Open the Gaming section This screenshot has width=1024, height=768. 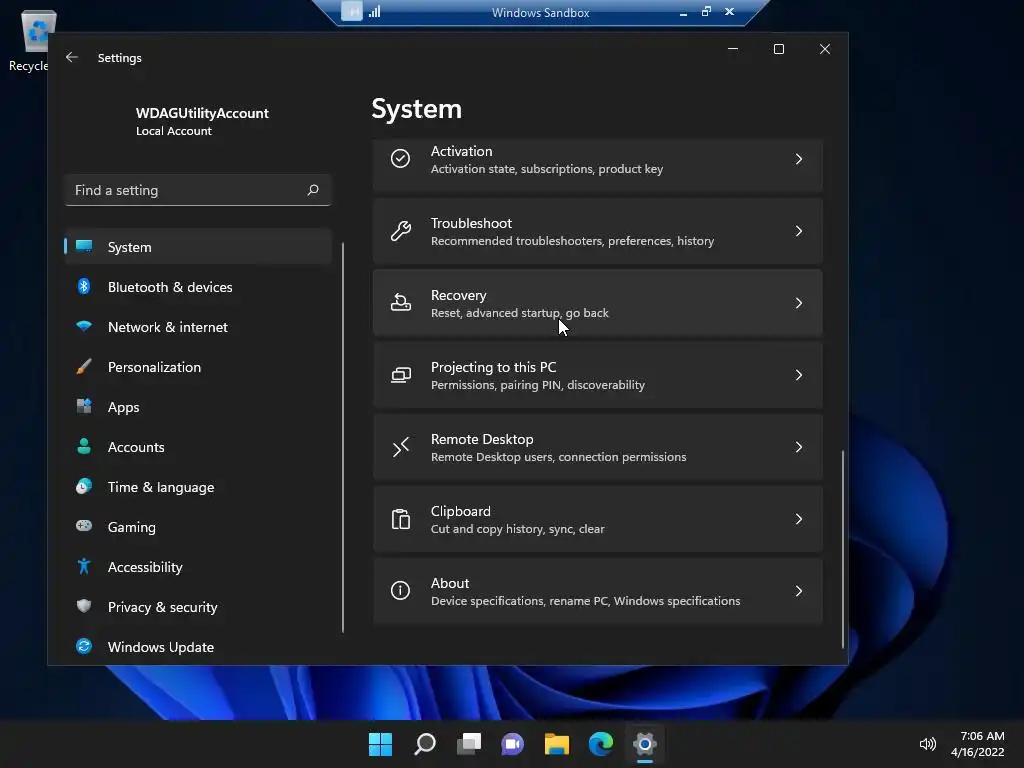point(198,527)
